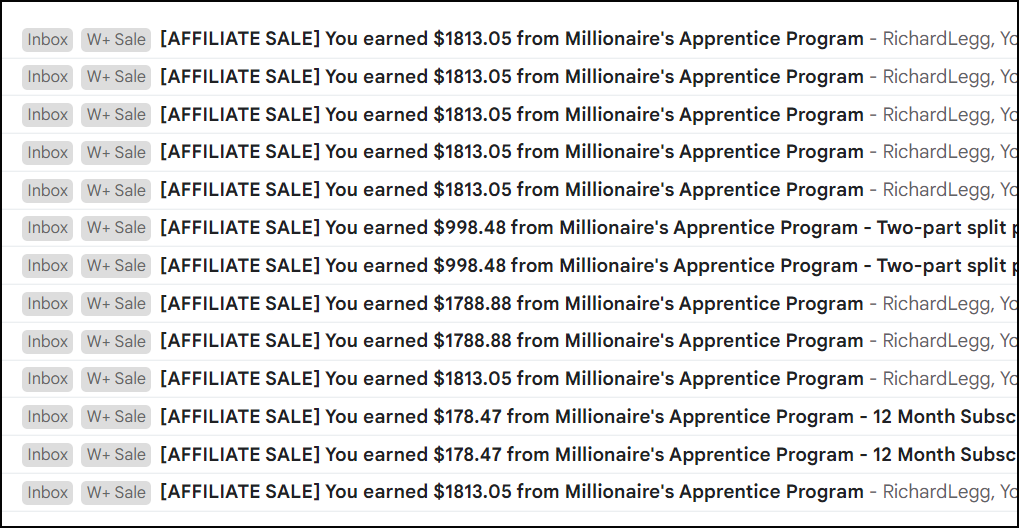
Task: Open the first $178.47 12 Month Subscription email
Action: coord(511,416)
